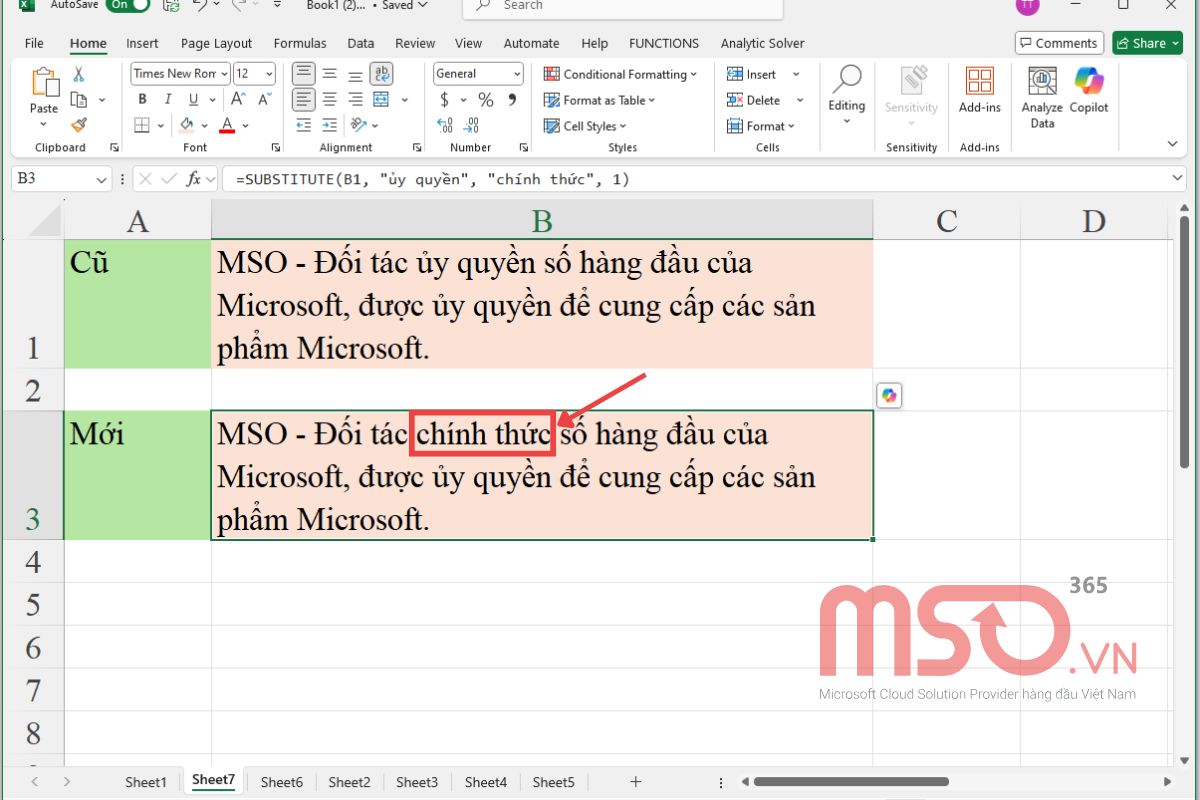1200x800 pixels.
Task: Toggle Align Left
Action: pyautogui.click(x=303, y=100)
